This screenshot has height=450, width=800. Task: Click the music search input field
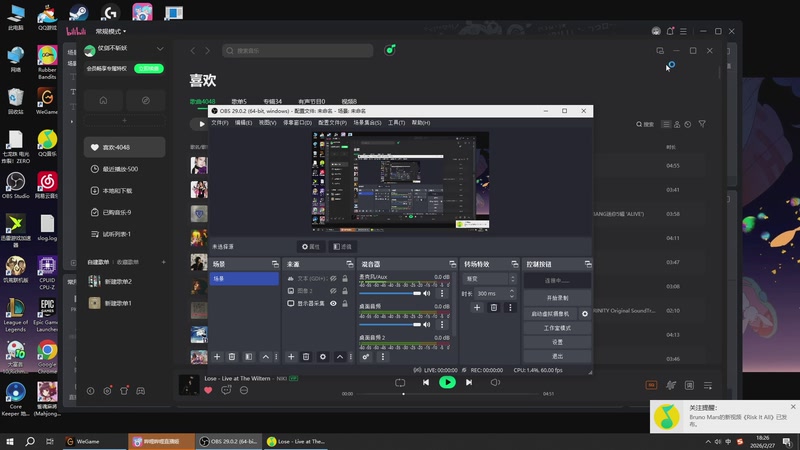click(x=297, y=51)
